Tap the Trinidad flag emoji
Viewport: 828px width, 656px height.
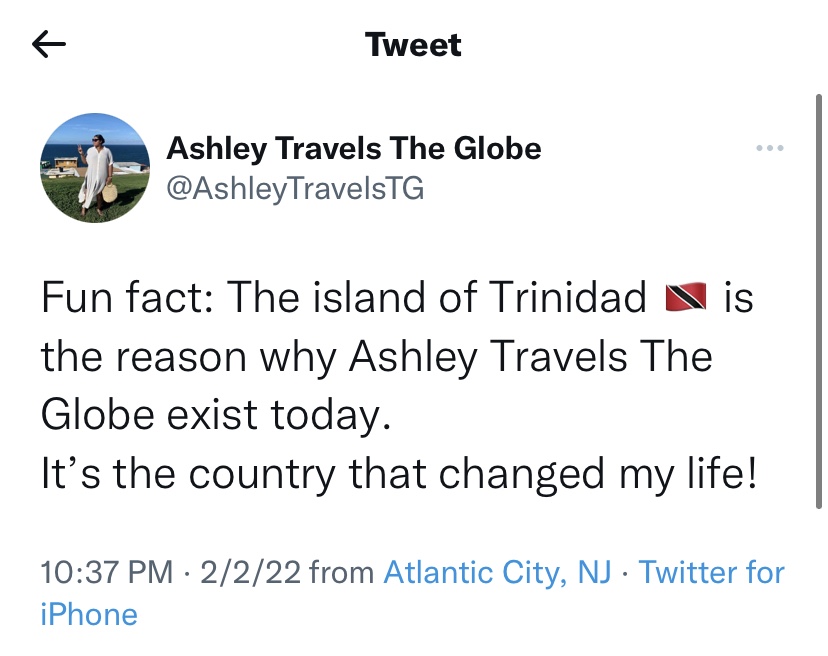coord(686,298)
